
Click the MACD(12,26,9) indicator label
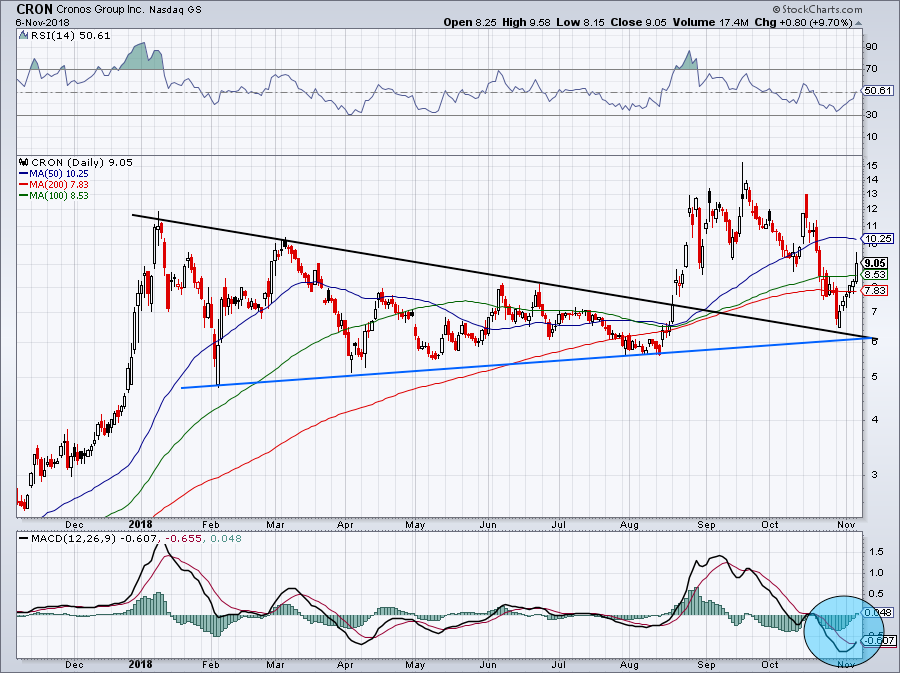coord(73,539)
